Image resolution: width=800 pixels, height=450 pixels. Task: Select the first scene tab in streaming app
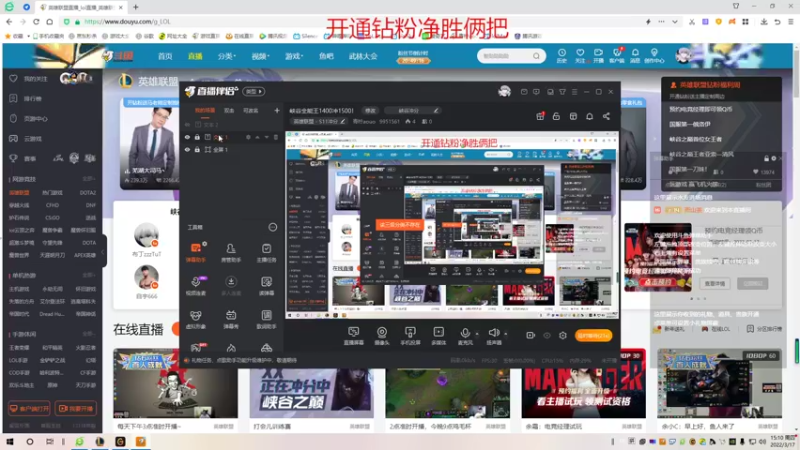(205, 110)
